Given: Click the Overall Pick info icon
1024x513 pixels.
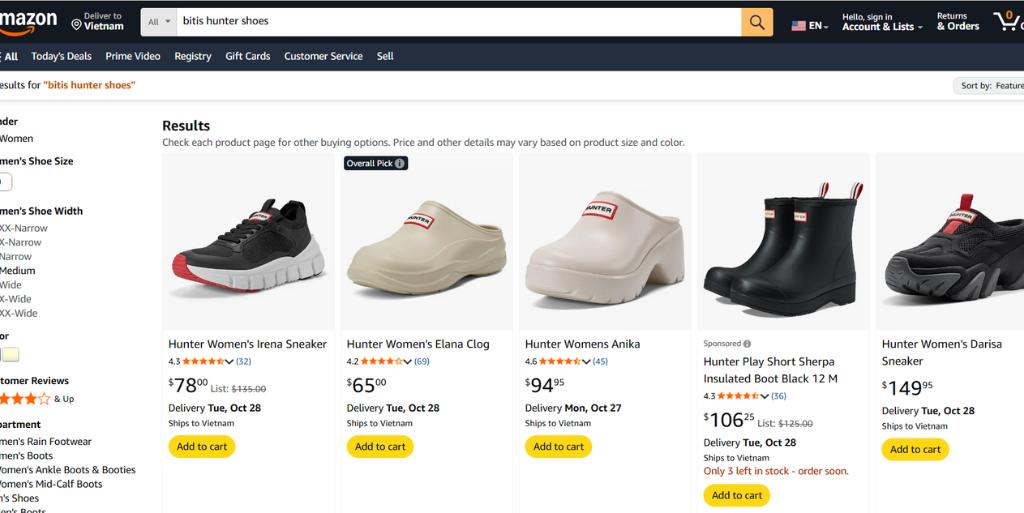Looking at the screenshot, I should pyautogui.click(x=400, y=163).
